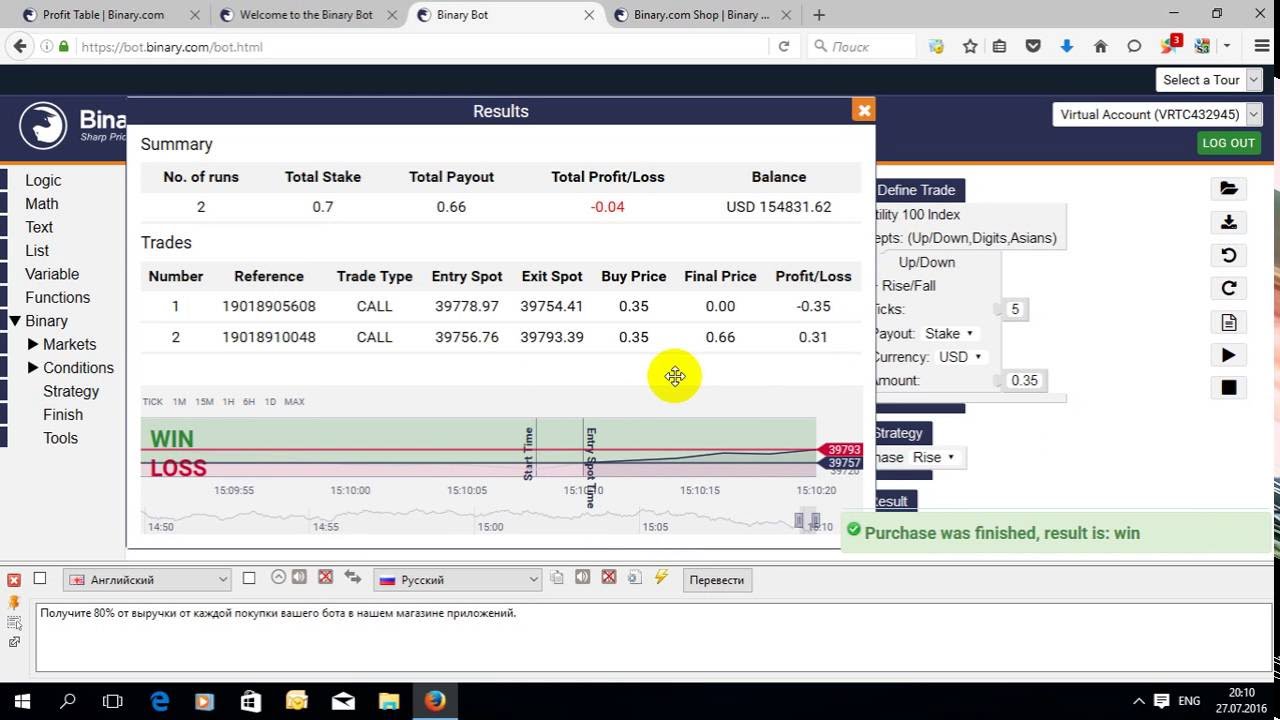Open the Logic block category
This screenshot has width=1280, height=720.
click(43, 180)
